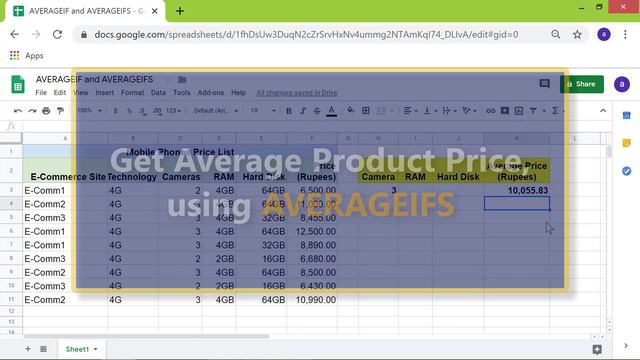The image size is (640, 360).
Task: Go to Sheets home via green logo
Action: [x=18, y=84]
